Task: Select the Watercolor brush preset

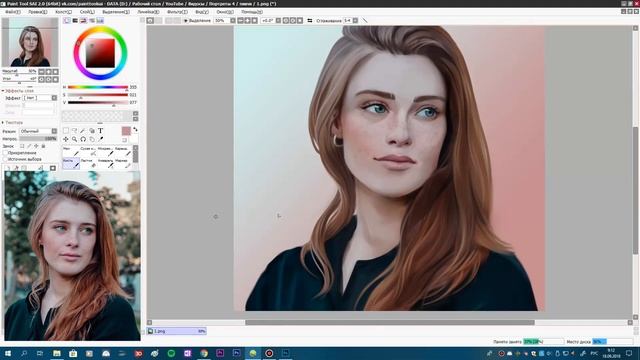Action: 105,163
